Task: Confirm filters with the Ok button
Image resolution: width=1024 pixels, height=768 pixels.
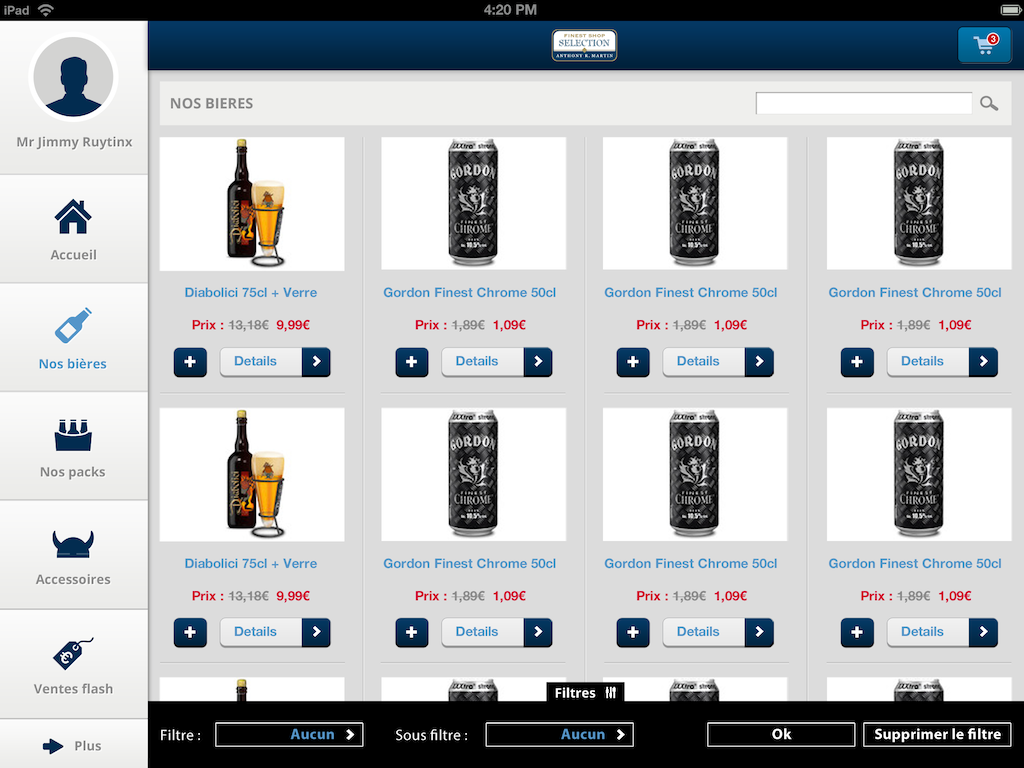Action: point(781,735)
